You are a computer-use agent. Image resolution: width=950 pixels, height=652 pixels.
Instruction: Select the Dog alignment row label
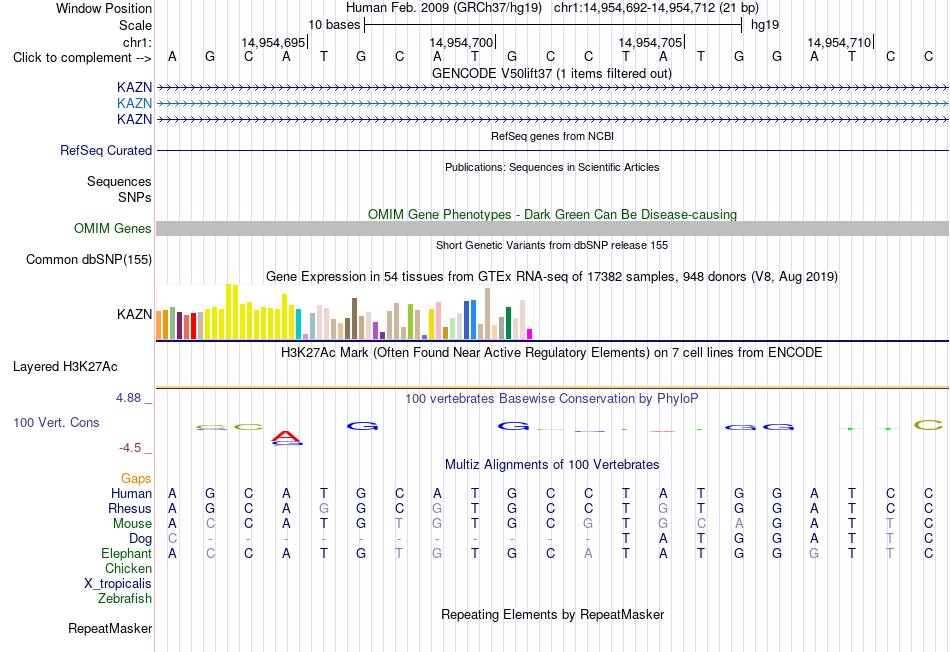click(x=141, y=539)
